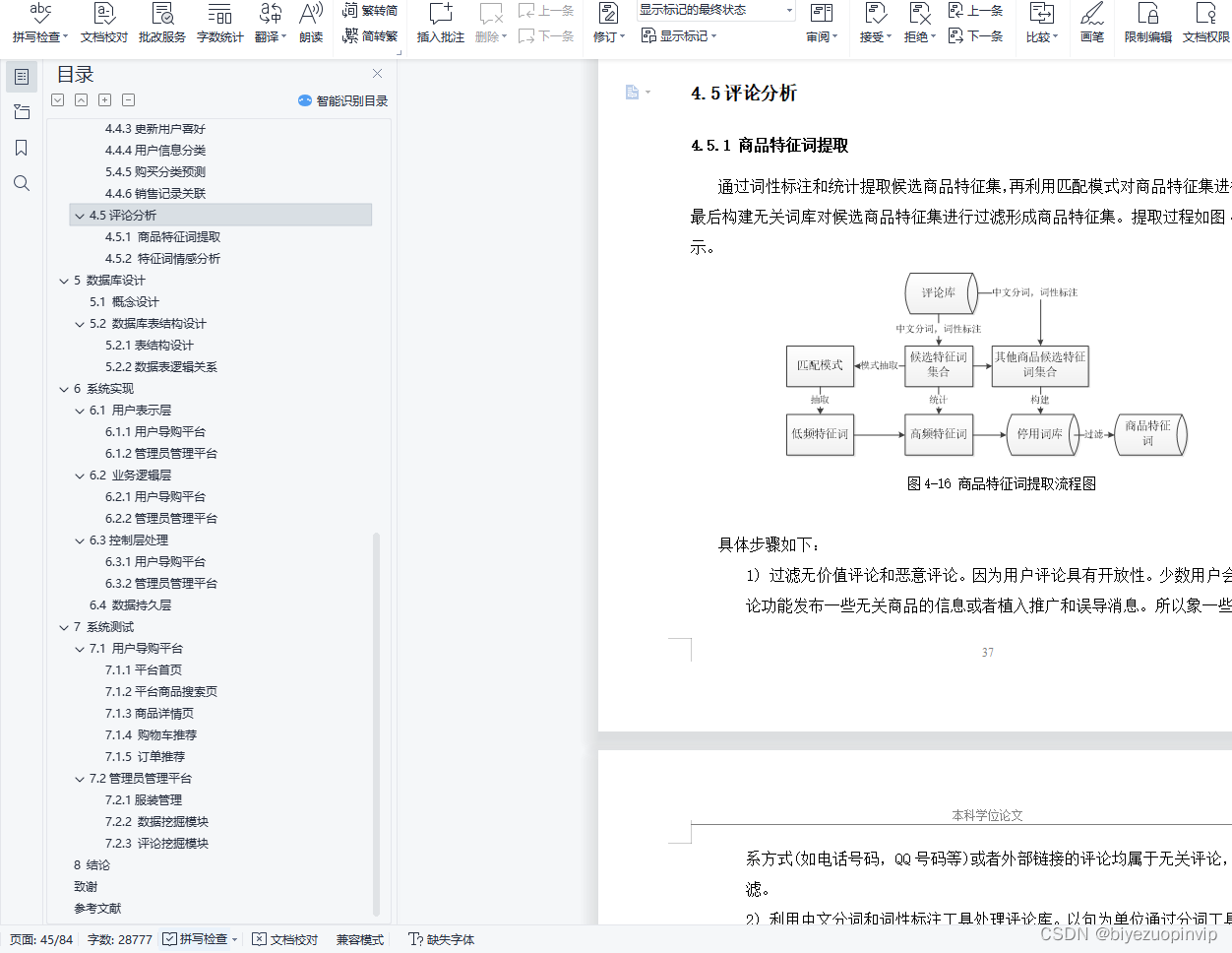Click the page indicator 页面: 45/84
The height and width of the screenshot is (953, 1232).
pos(40,939)
